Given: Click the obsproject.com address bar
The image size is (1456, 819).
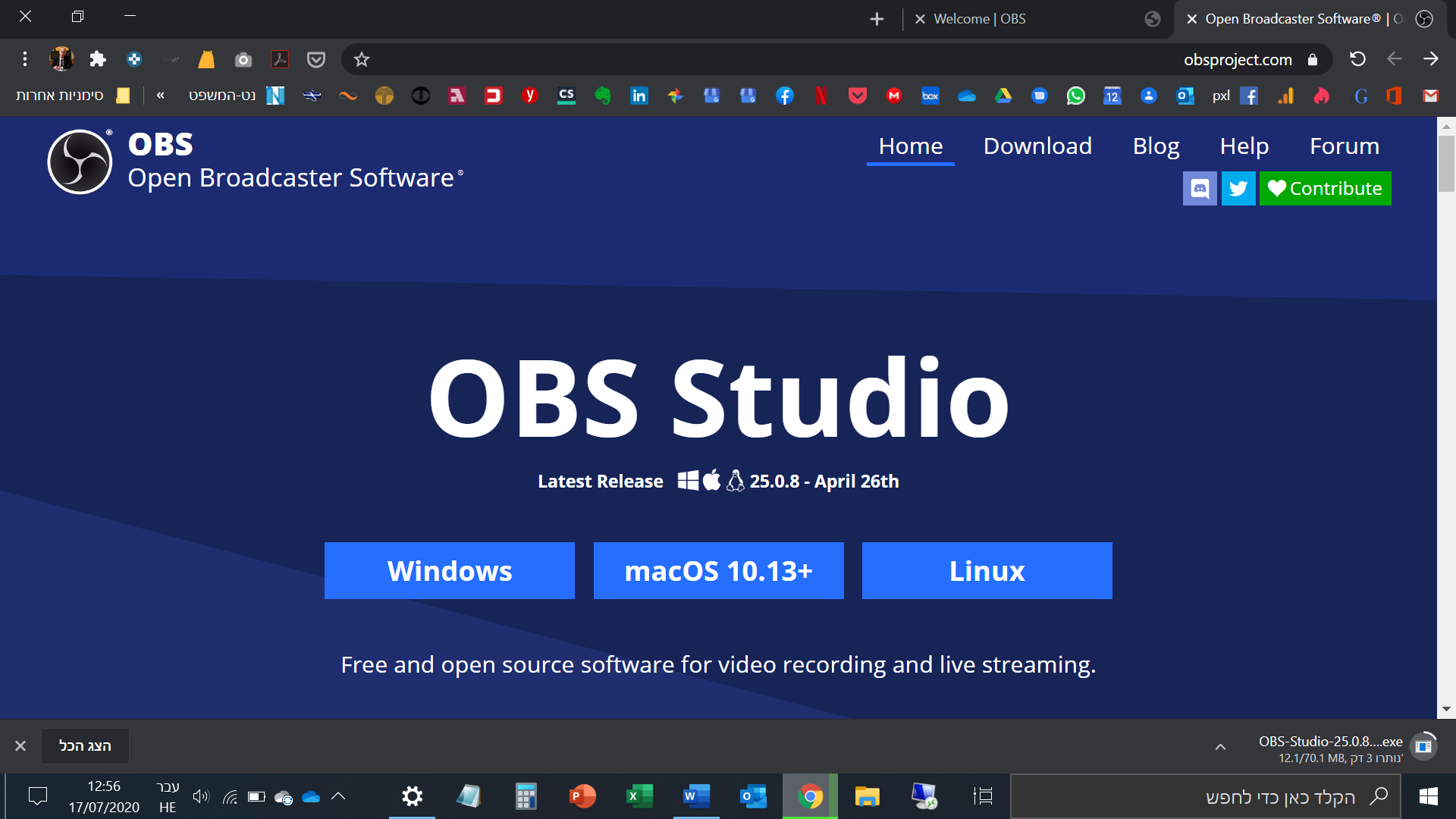Looking at the screenshot, I should pos(838,59).
